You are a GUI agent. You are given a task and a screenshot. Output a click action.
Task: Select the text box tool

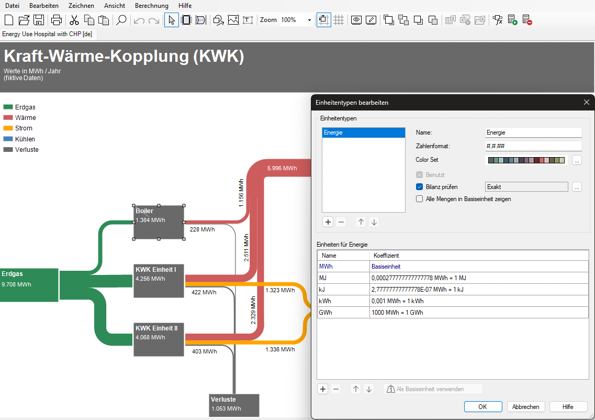tap(248, 20)
